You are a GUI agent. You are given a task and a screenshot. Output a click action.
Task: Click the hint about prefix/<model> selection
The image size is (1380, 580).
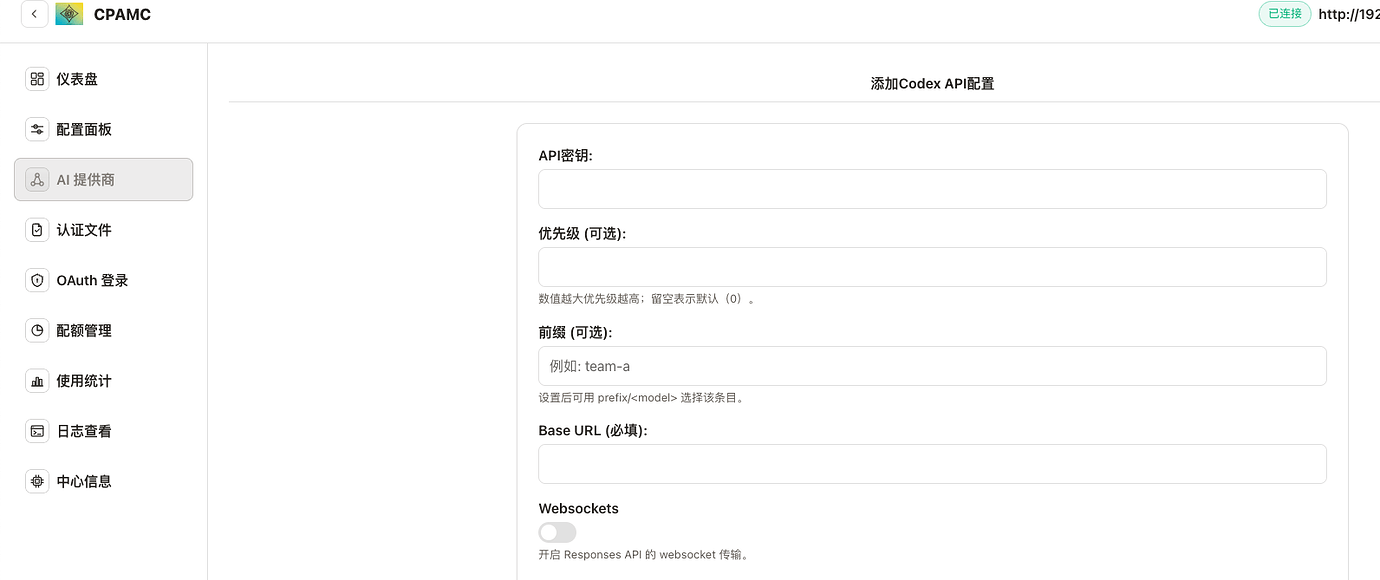click(x=642, y=398)
